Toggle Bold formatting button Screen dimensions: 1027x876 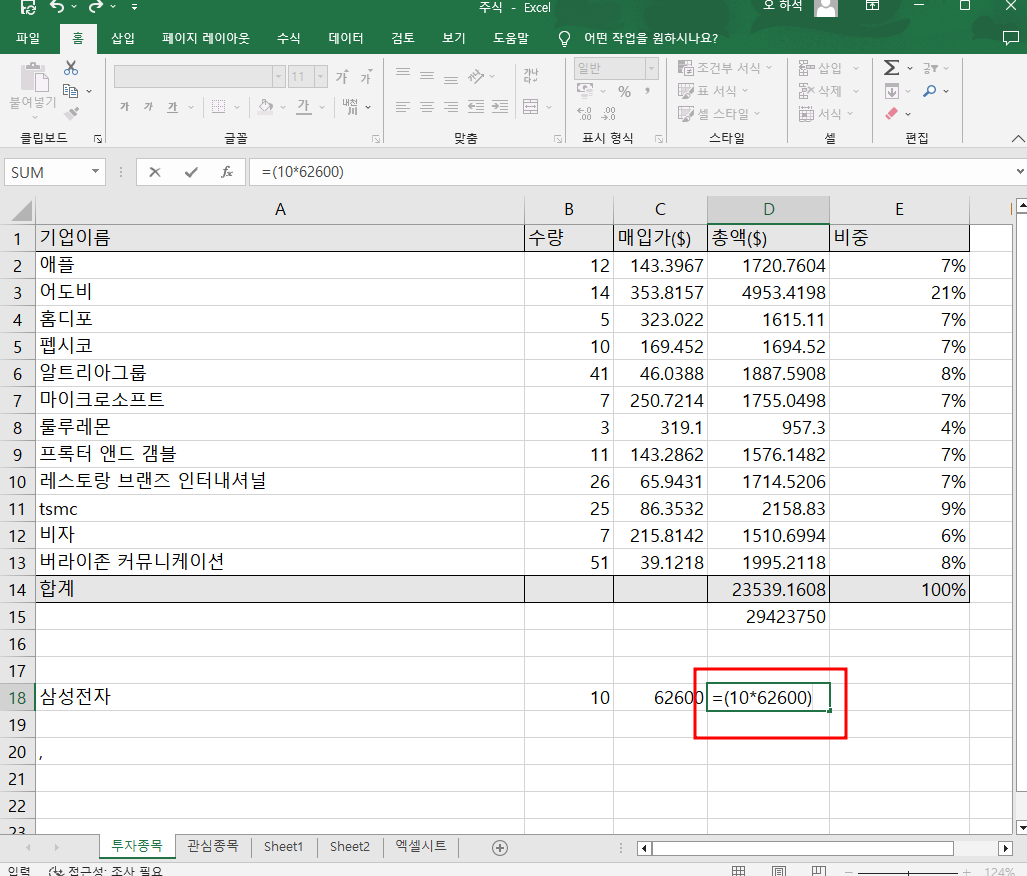(x=124, y=106)
